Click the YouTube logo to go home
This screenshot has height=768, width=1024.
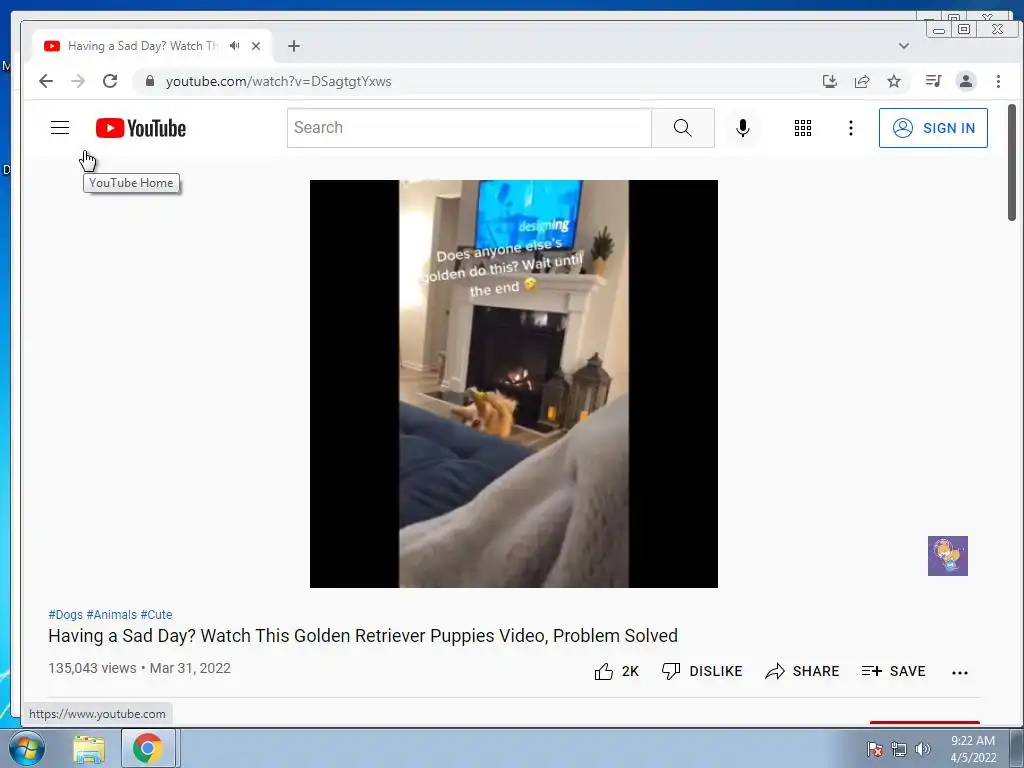(x=140, y=128)
